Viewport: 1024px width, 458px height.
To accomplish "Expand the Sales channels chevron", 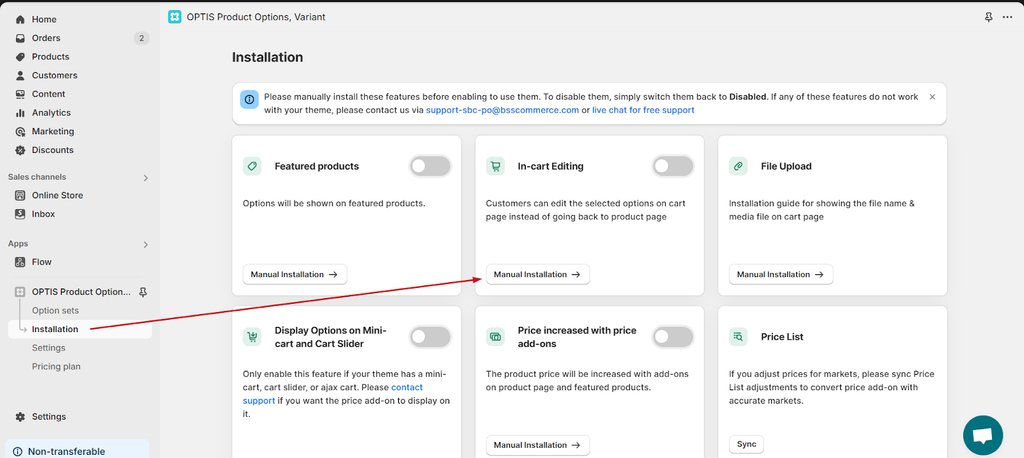I will point(146,178).
